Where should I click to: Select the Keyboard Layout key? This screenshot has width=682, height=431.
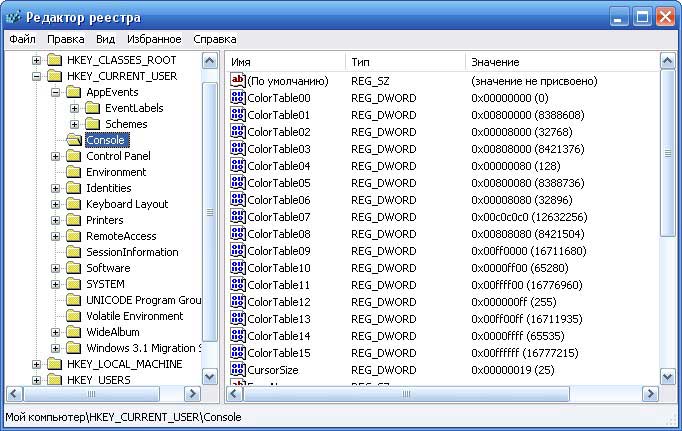(x=127, y=204)
